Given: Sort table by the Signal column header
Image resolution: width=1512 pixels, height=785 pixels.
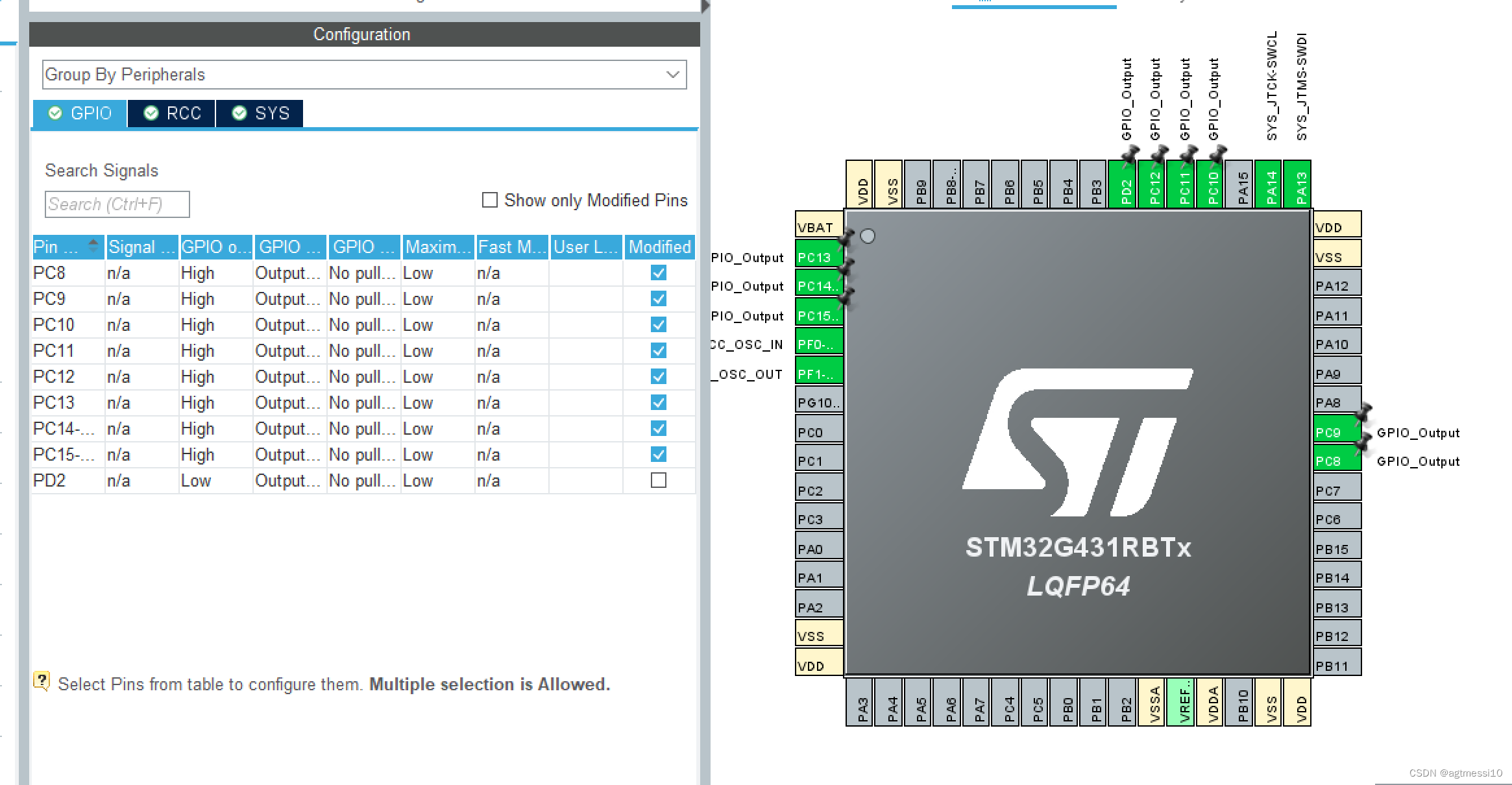Looking at the screenshot, I should pyautogui.click(x=138, y=247).
